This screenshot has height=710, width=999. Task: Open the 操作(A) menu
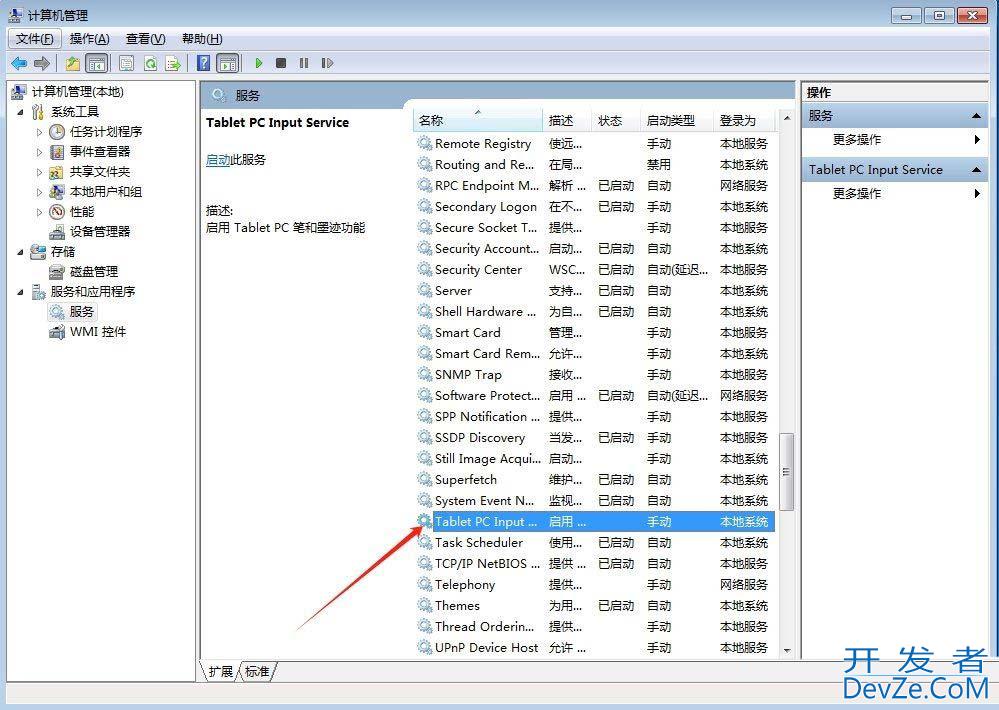[89, 39]
